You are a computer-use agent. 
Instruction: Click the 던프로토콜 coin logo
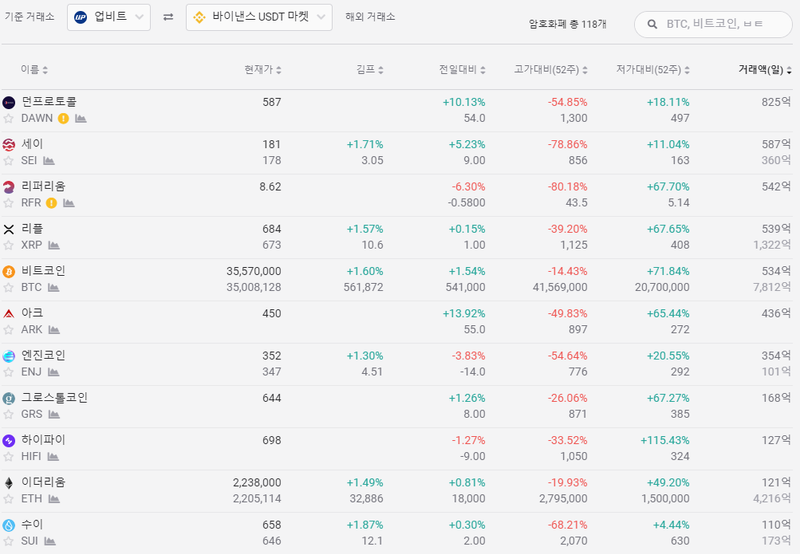click(9, 103)
